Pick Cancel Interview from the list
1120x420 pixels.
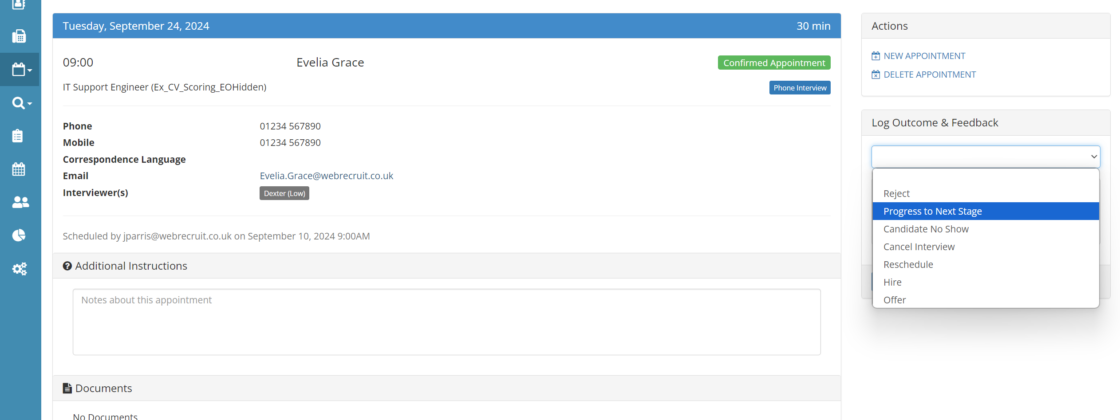(918, 247)
